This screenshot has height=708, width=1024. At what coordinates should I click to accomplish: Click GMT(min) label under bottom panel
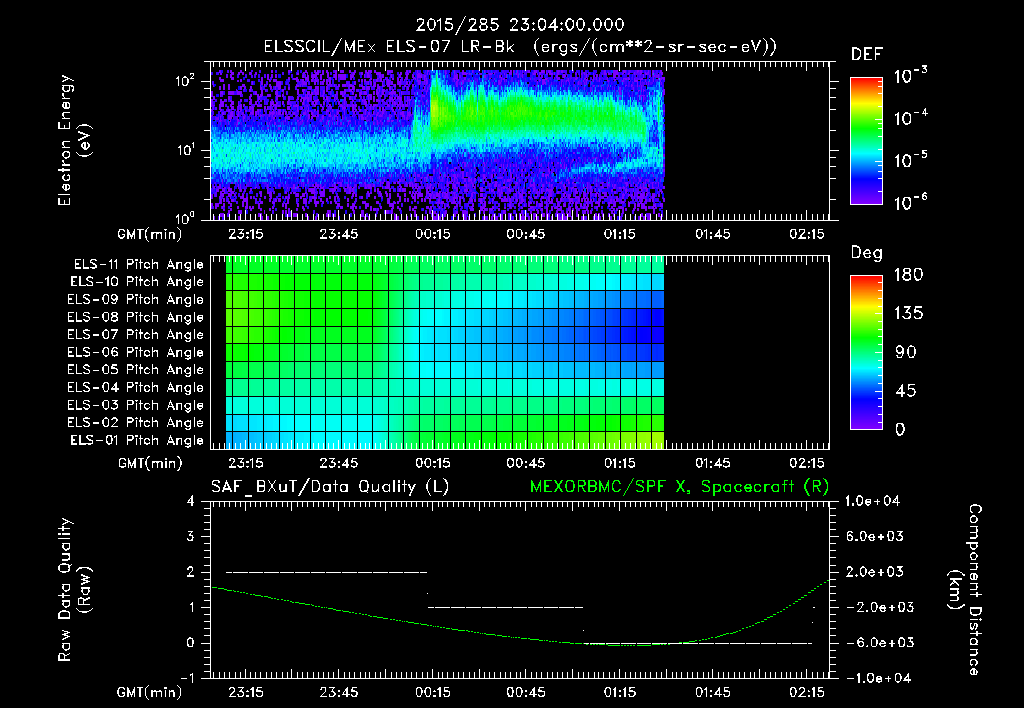(150, 692)
